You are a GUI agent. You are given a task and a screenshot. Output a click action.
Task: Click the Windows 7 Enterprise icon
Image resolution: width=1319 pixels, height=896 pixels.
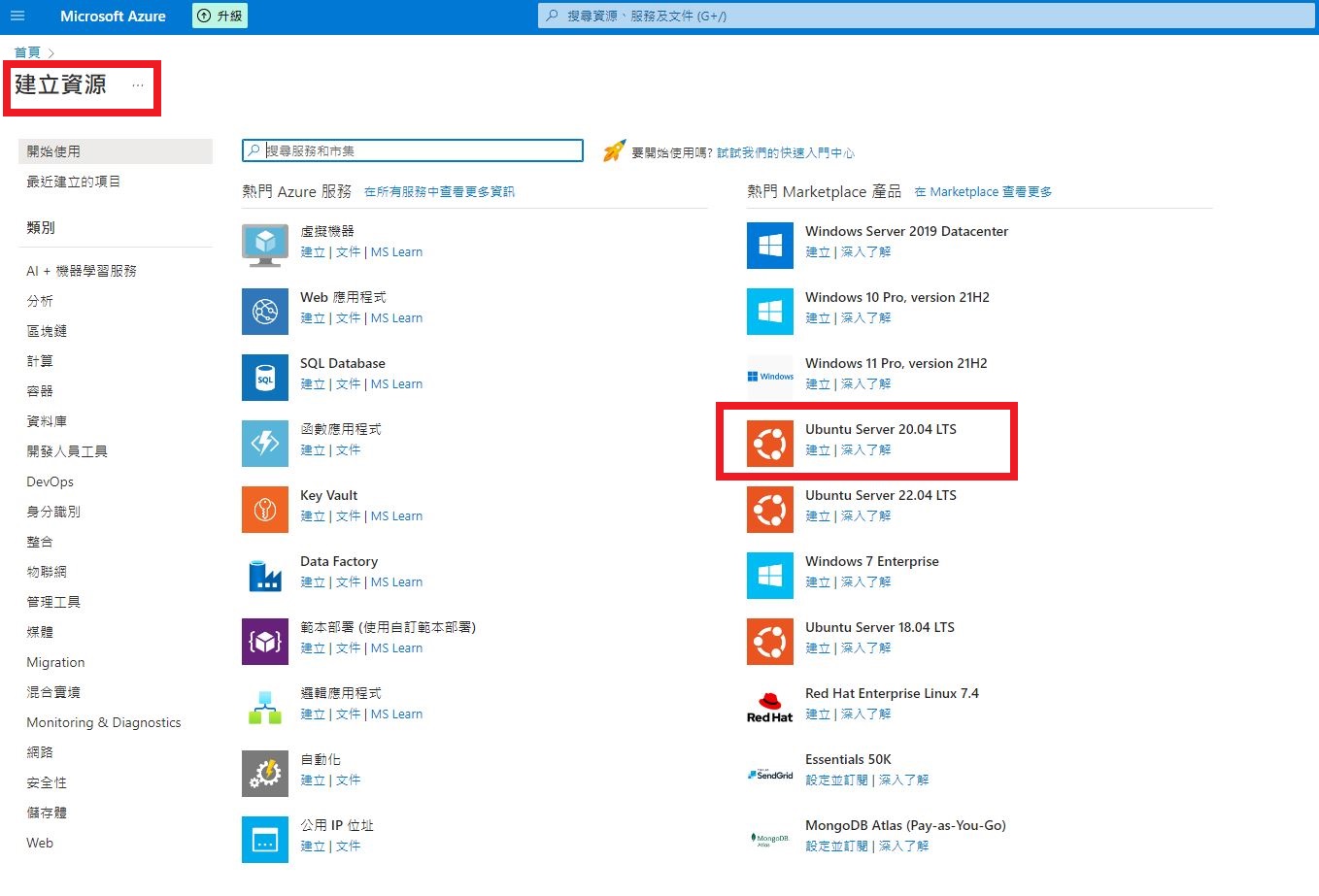pyautogui.click(x=770, y=575)
